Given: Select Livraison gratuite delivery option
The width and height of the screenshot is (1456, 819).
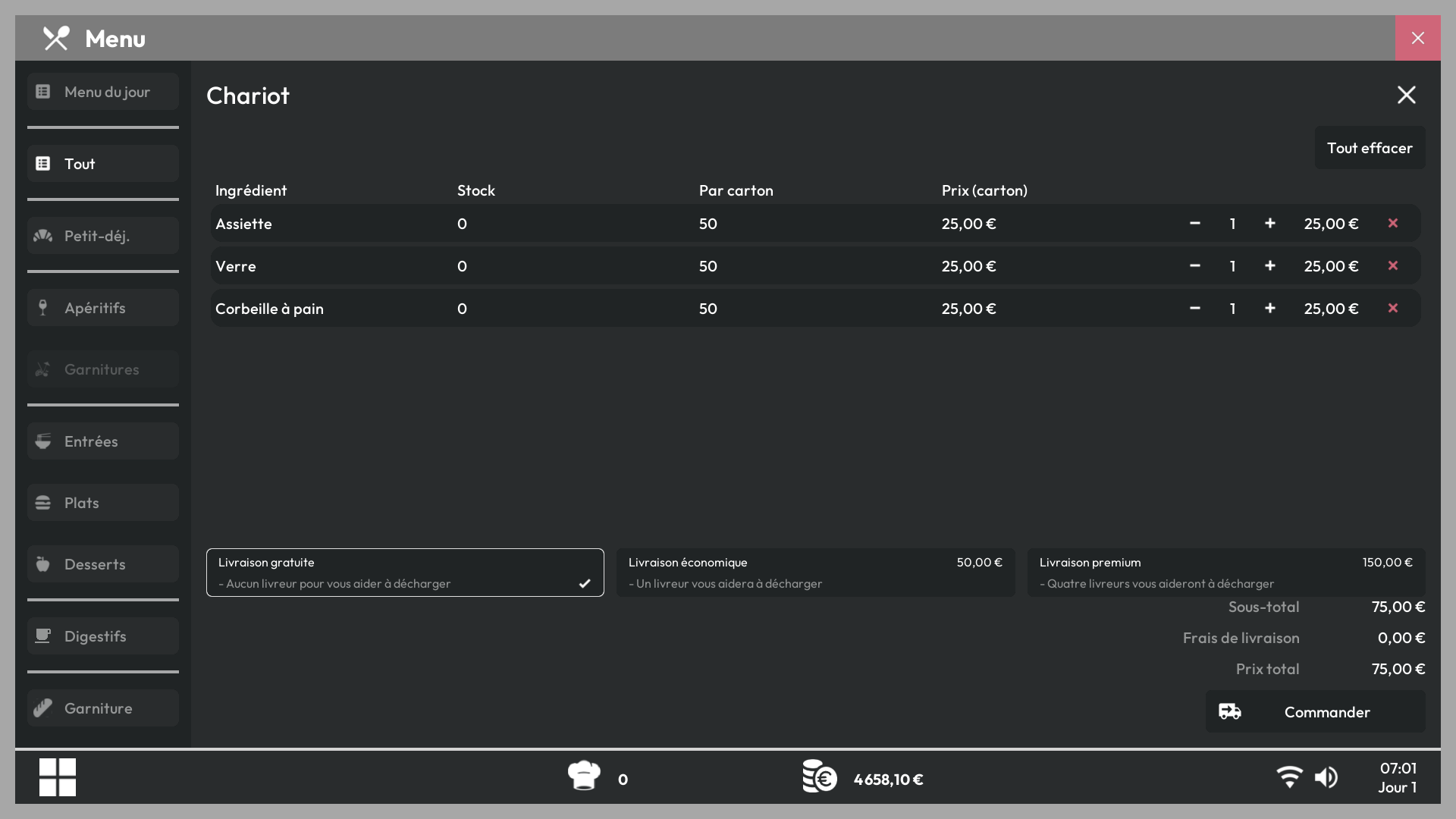Looking at the screenshot, I should tap(405, 573).
